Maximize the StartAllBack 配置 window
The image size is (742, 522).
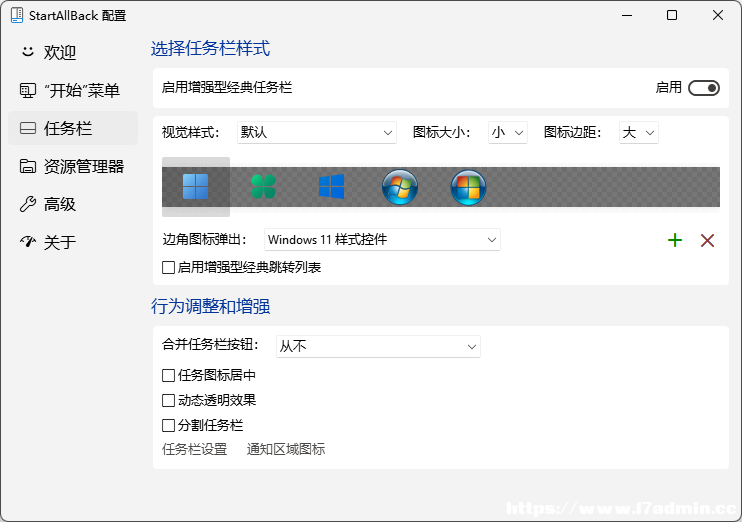point(672,15)
